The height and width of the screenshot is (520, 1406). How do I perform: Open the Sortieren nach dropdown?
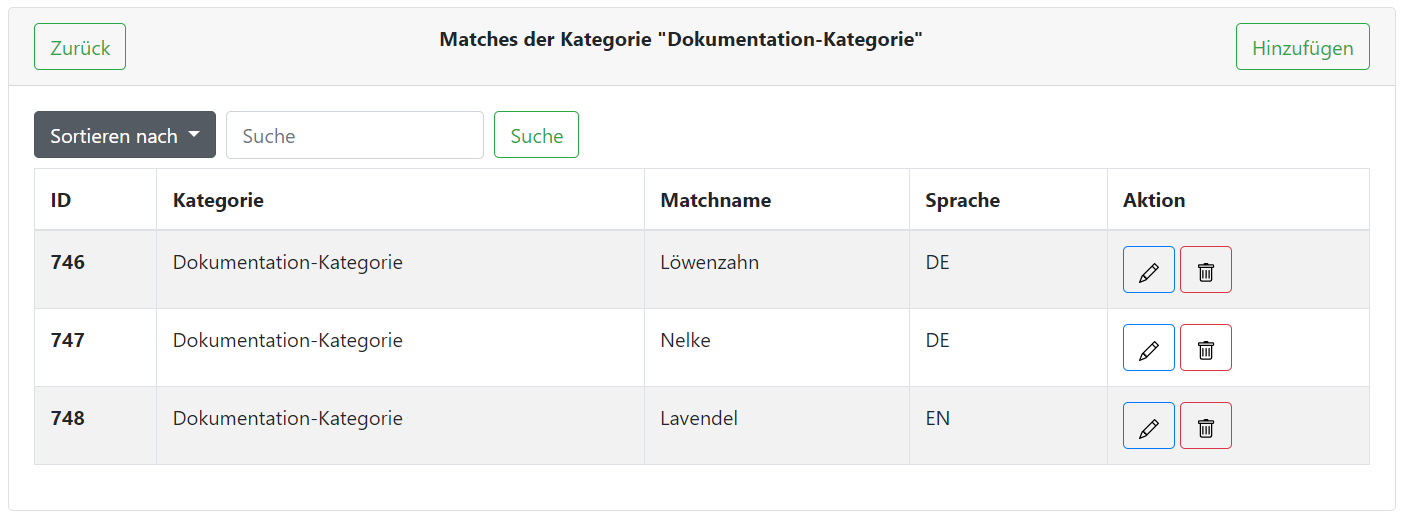[x=125, y=135]
